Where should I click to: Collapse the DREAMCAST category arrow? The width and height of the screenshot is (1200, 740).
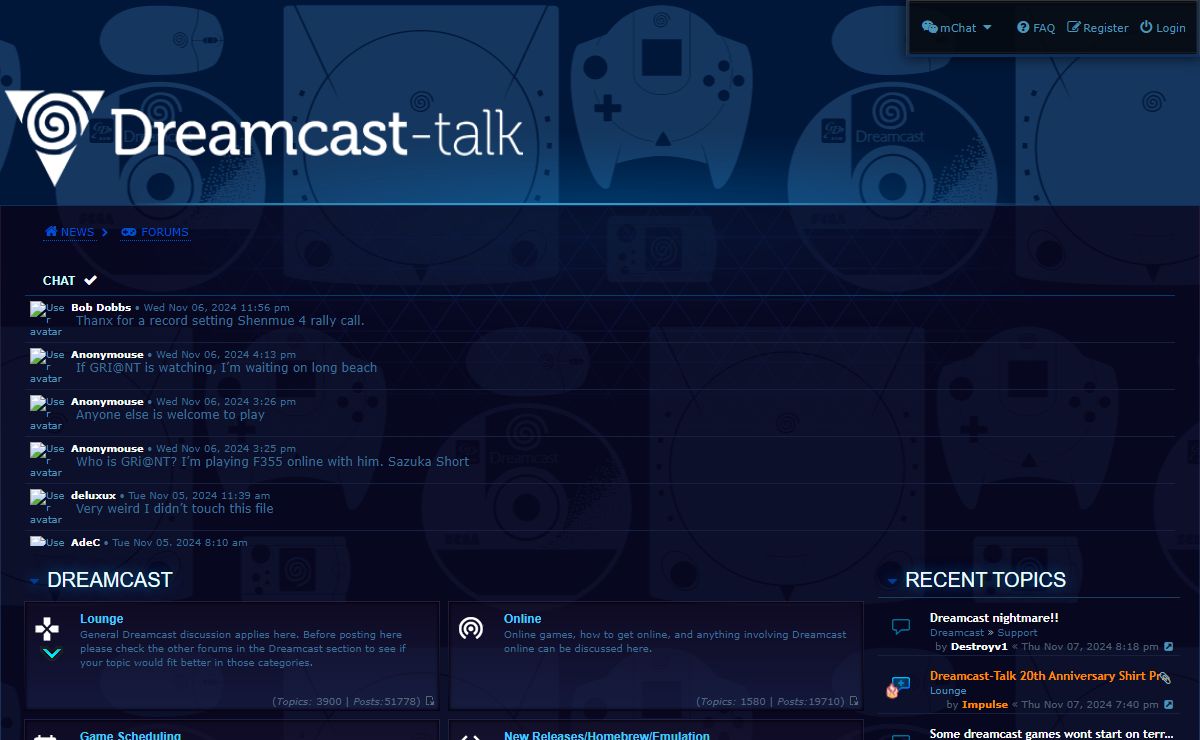coord(35,581)
